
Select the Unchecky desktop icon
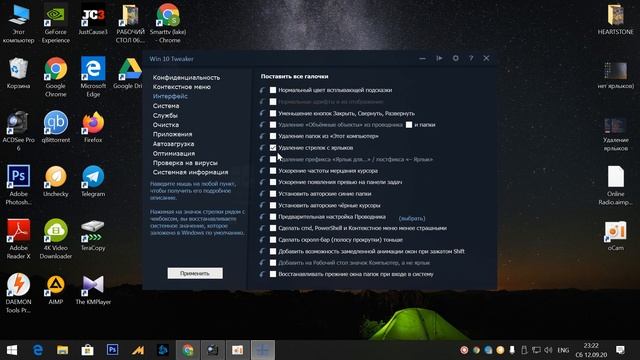pyautogui.click(x=56, y=181)
